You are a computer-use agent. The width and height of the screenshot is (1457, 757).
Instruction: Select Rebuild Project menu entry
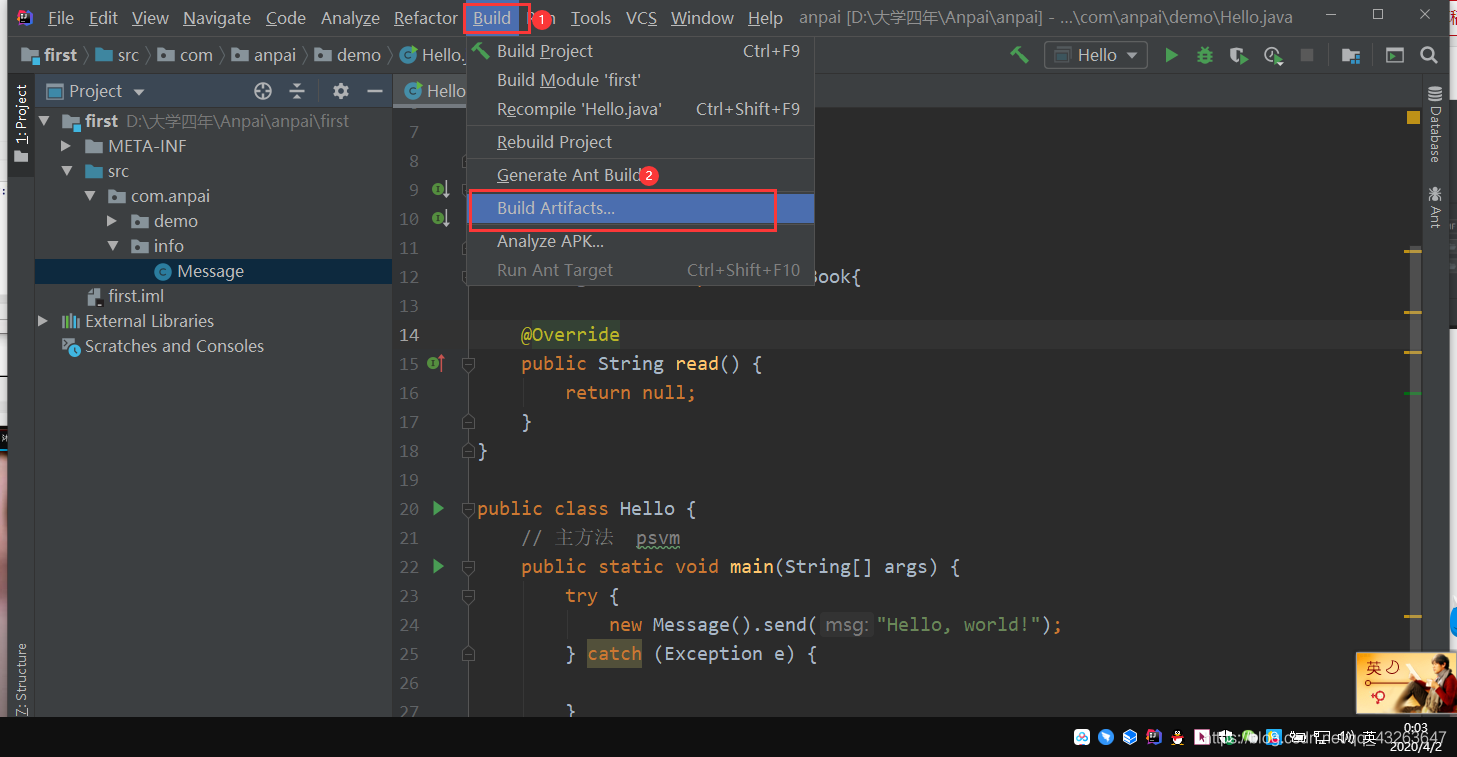[640, 142]
